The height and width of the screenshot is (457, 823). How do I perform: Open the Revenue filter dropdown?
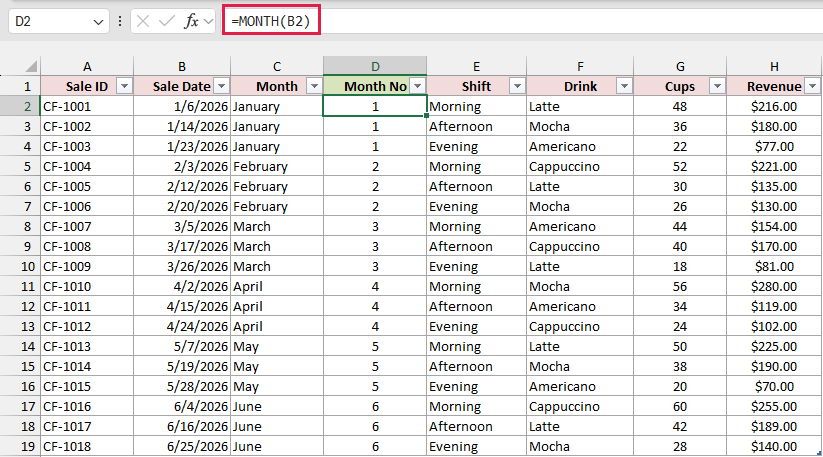[813, 86]
